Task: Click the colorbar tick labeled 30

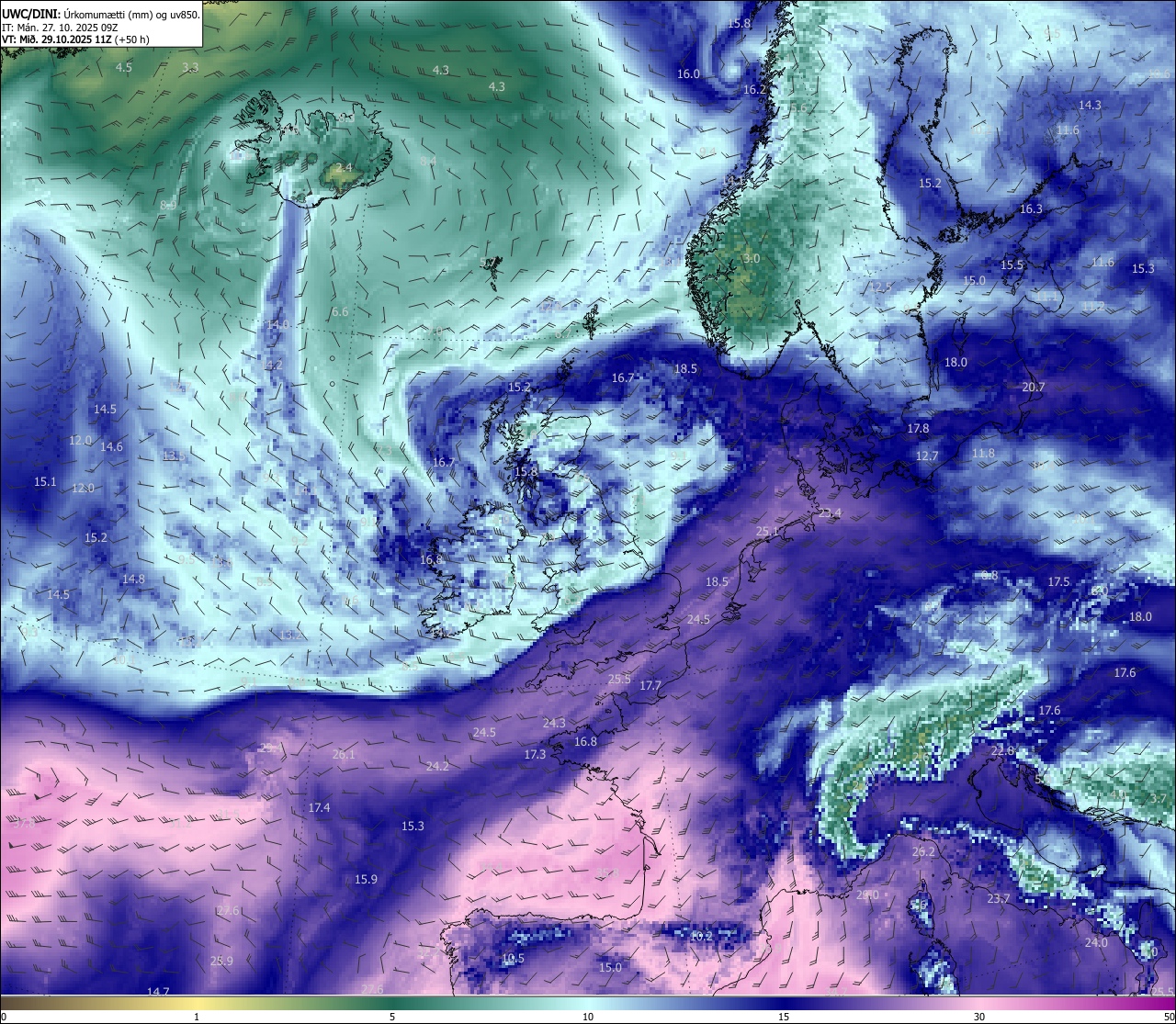Action: click(979, 1017)
